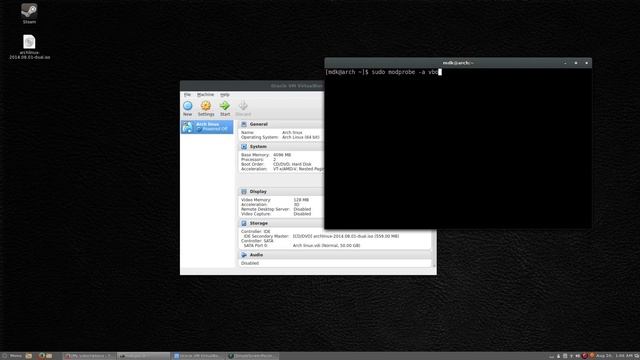Switch to the SimpleScreenRecorder taskbar button
640x360 pixels.
pyautogui.click(x=253, y=356)
